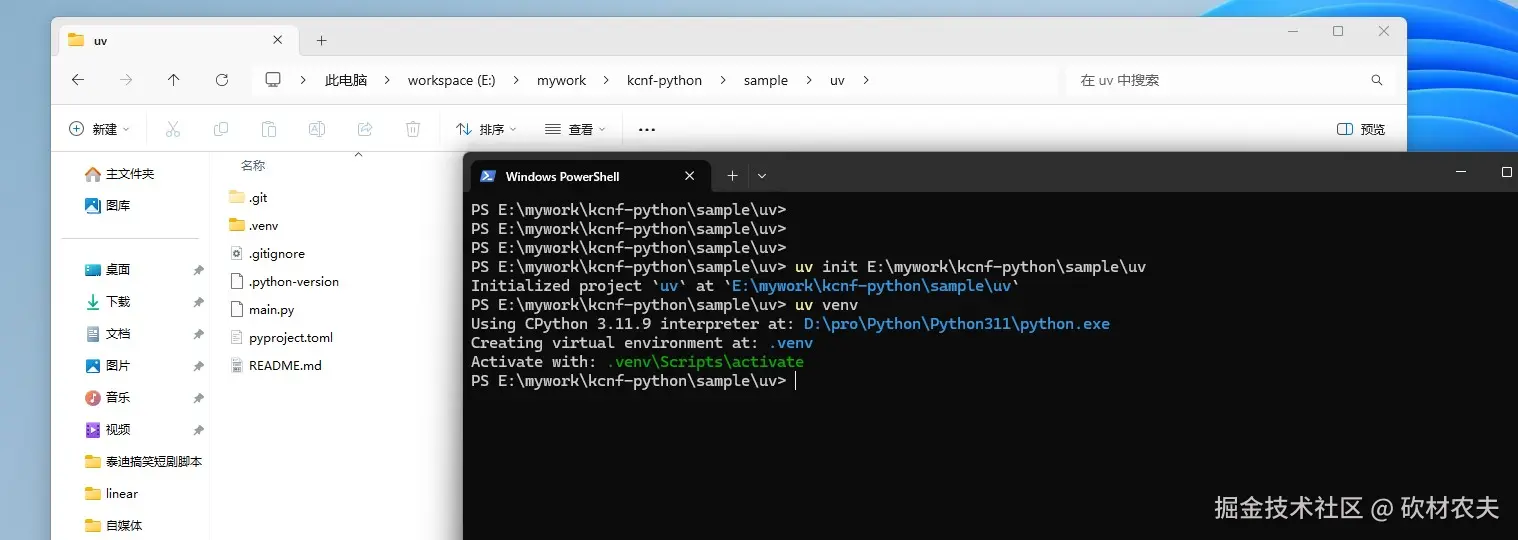
Task: Click the Rename icon in Explorer toolbar
Action: tap(317, 129)
